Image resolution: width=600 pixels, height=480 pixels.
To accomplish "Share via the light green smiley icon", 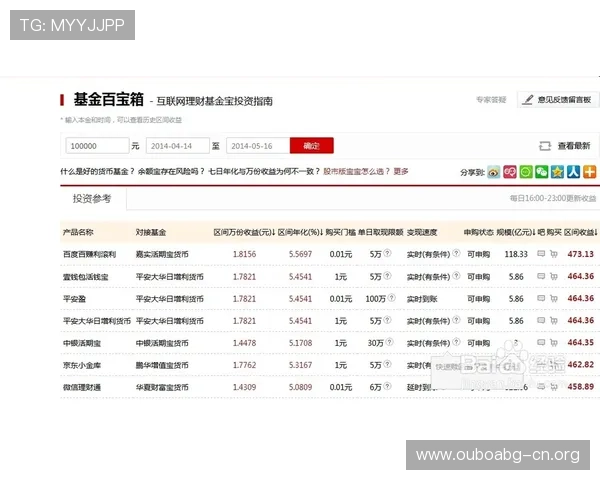I will click(526, 172).
